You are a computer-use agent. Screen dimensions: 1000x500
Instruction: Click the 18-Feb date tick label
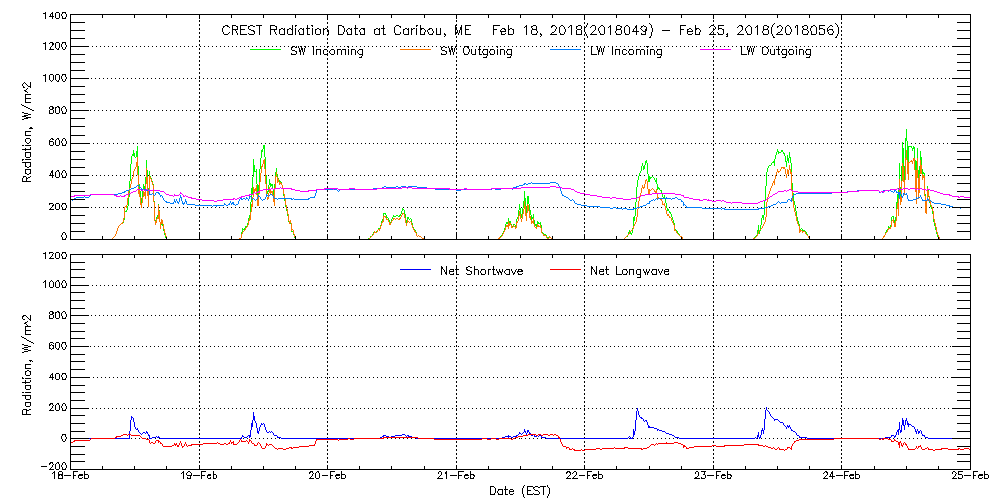(71, 477)
